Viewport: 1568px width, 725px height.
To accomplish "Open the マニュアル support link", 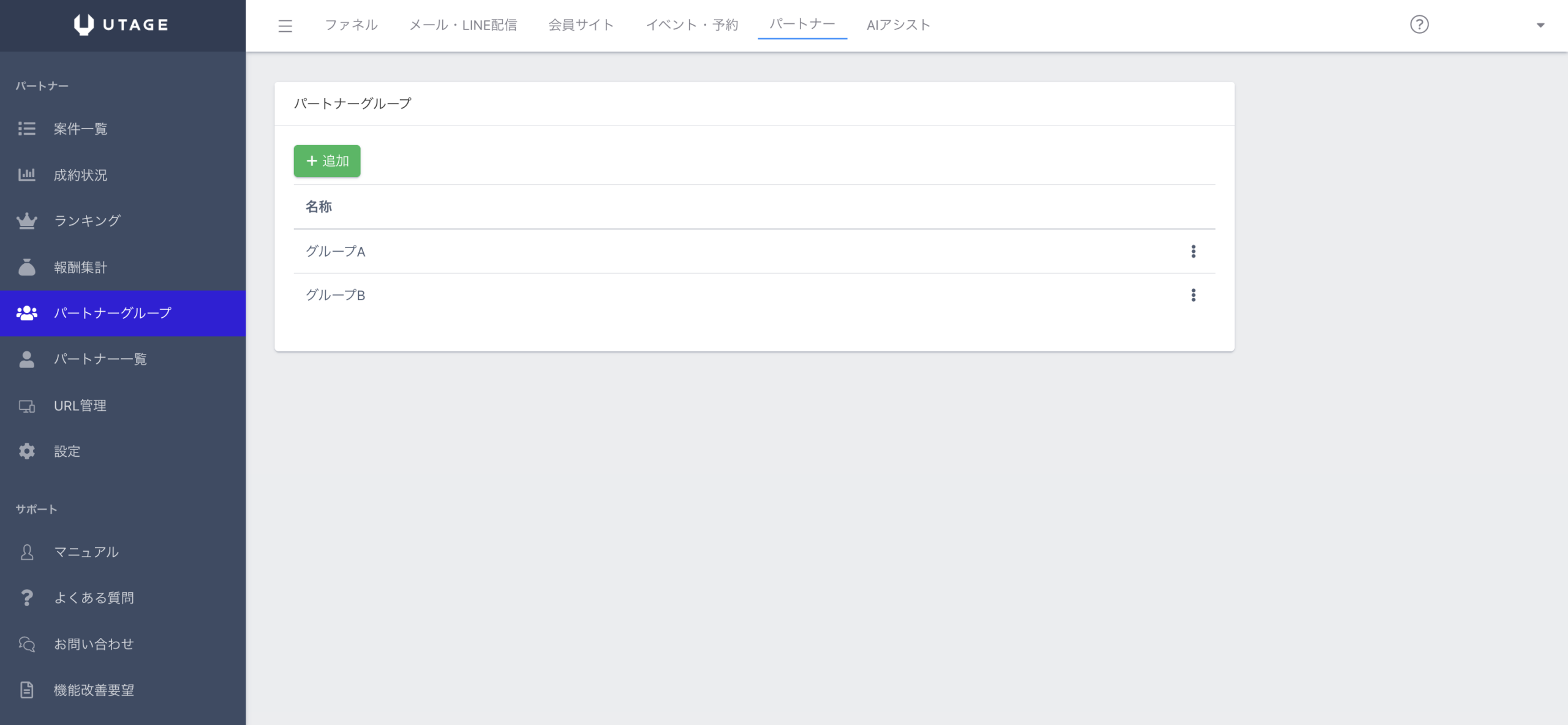I will tap(86, 552).
